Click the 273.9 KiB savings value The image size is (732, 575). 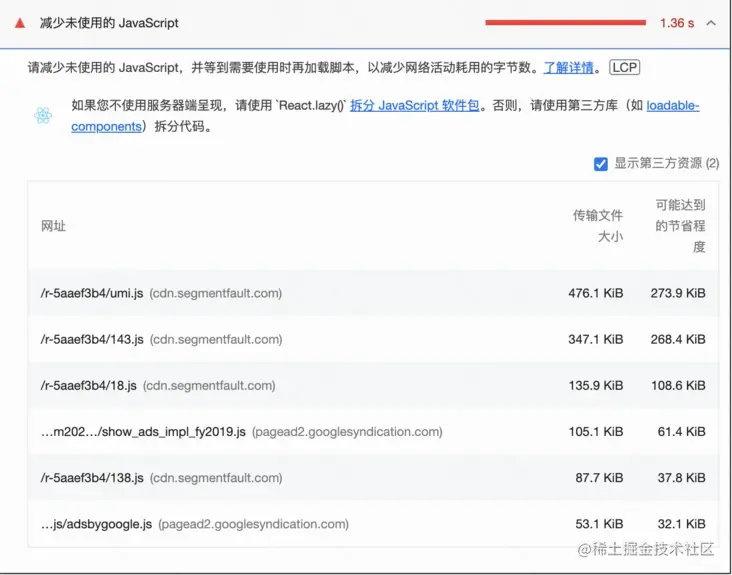point(678,293)
